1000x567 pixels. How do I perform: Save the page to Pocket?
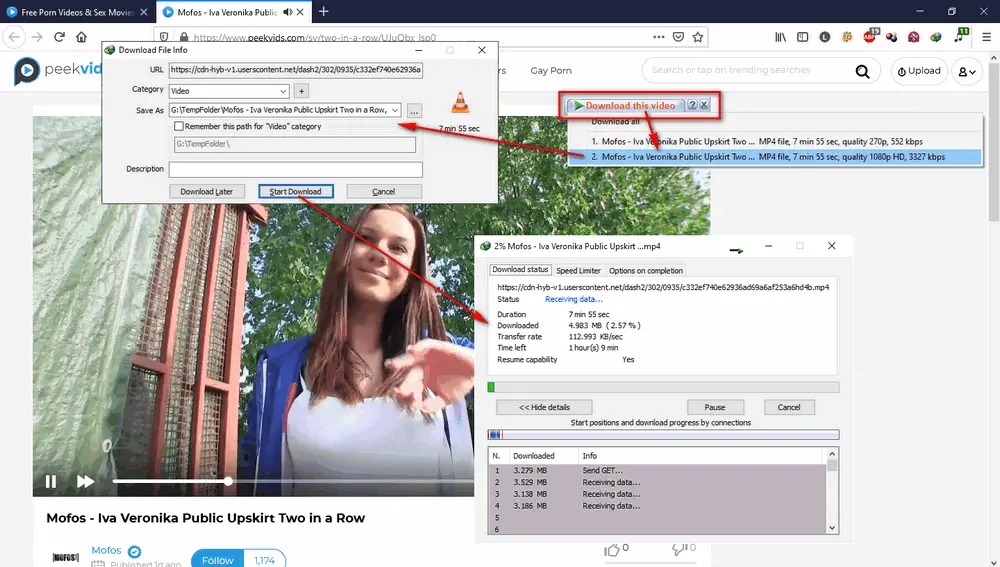click(x=679, y=37)
